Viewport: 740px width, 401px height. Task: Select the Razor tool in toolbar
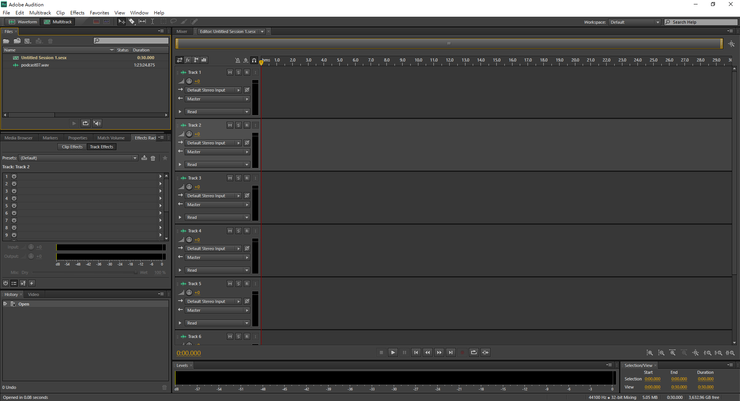tap(132, 22)
